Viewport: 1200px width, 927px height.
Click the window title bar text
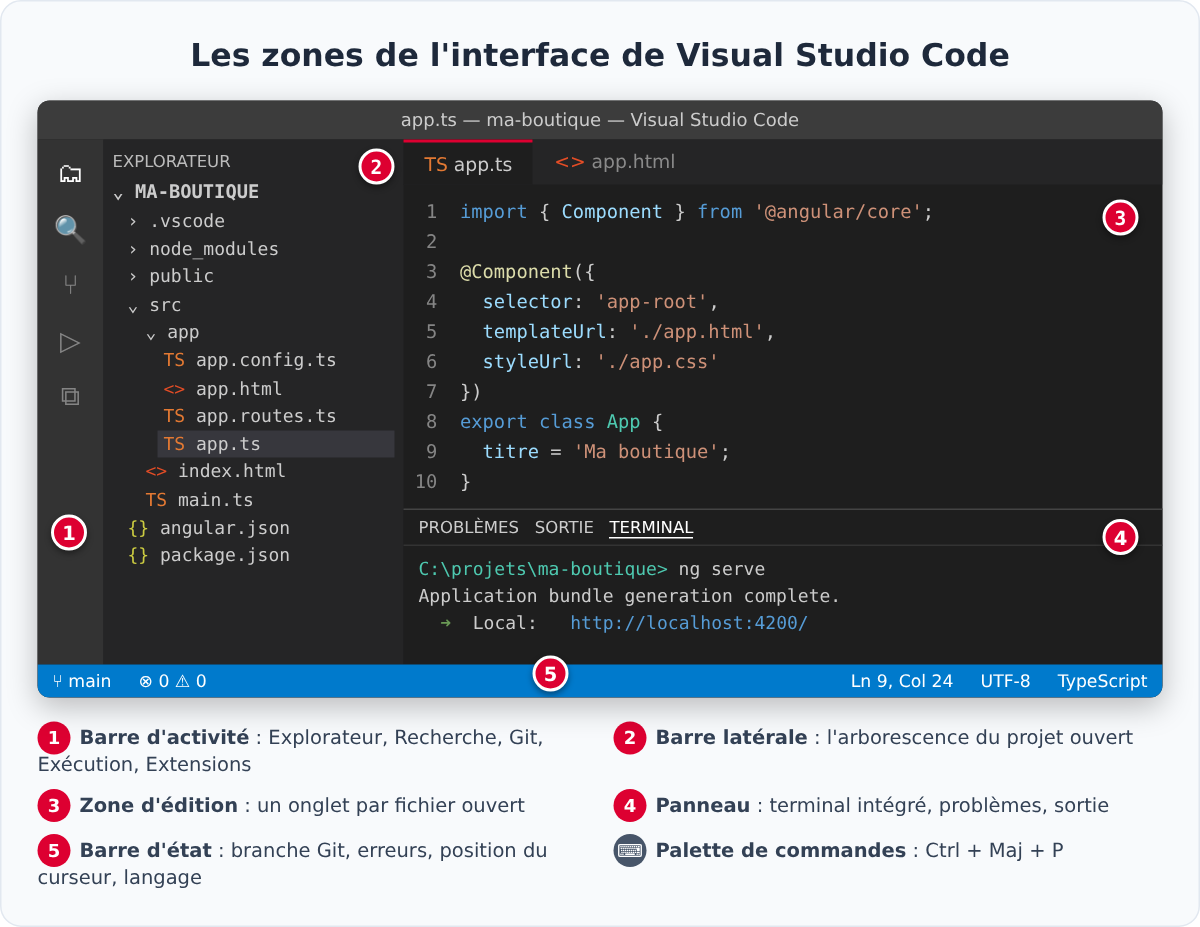pyautogui.click(x=600, y=120)
